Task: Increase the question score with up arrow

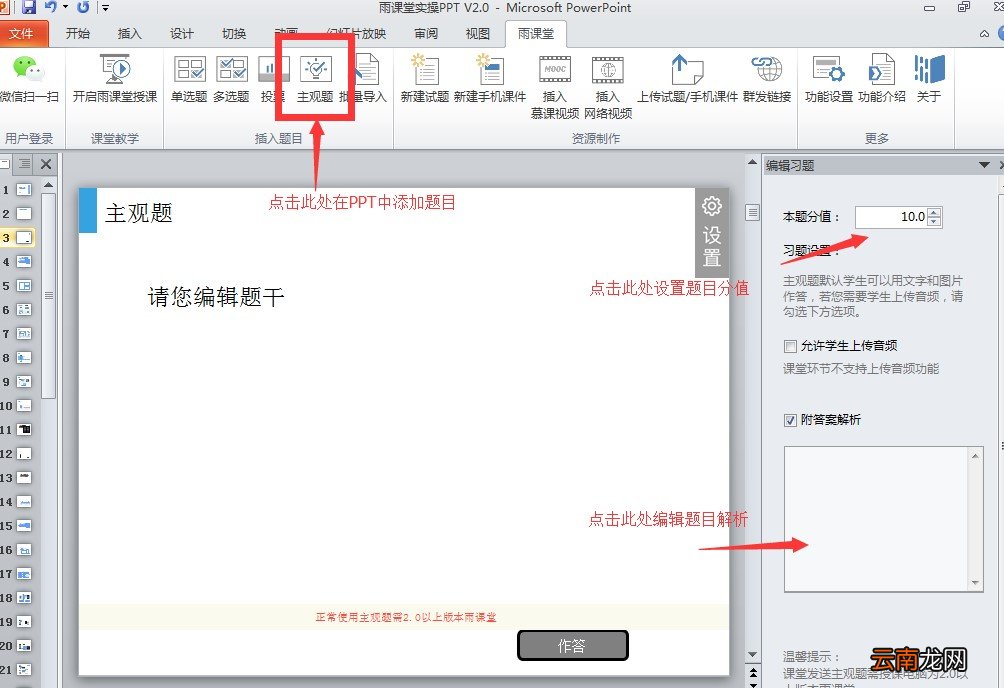Action: [935, 212]
